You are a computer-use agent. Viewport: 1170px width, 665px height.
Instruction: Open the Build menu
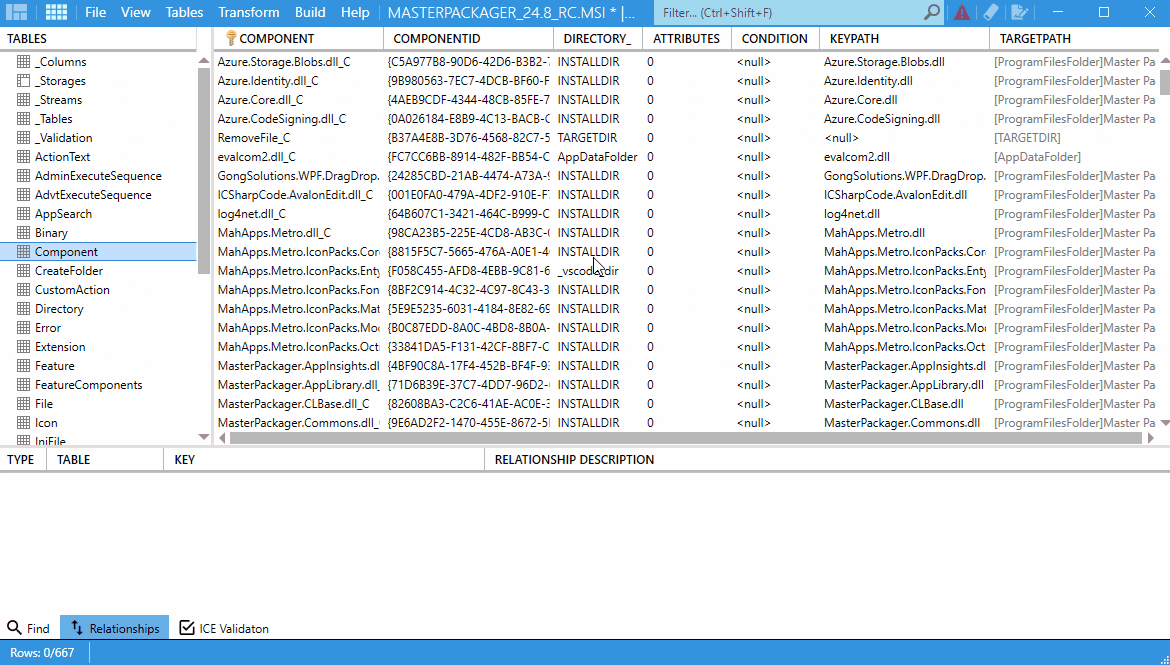pos(310,12)
